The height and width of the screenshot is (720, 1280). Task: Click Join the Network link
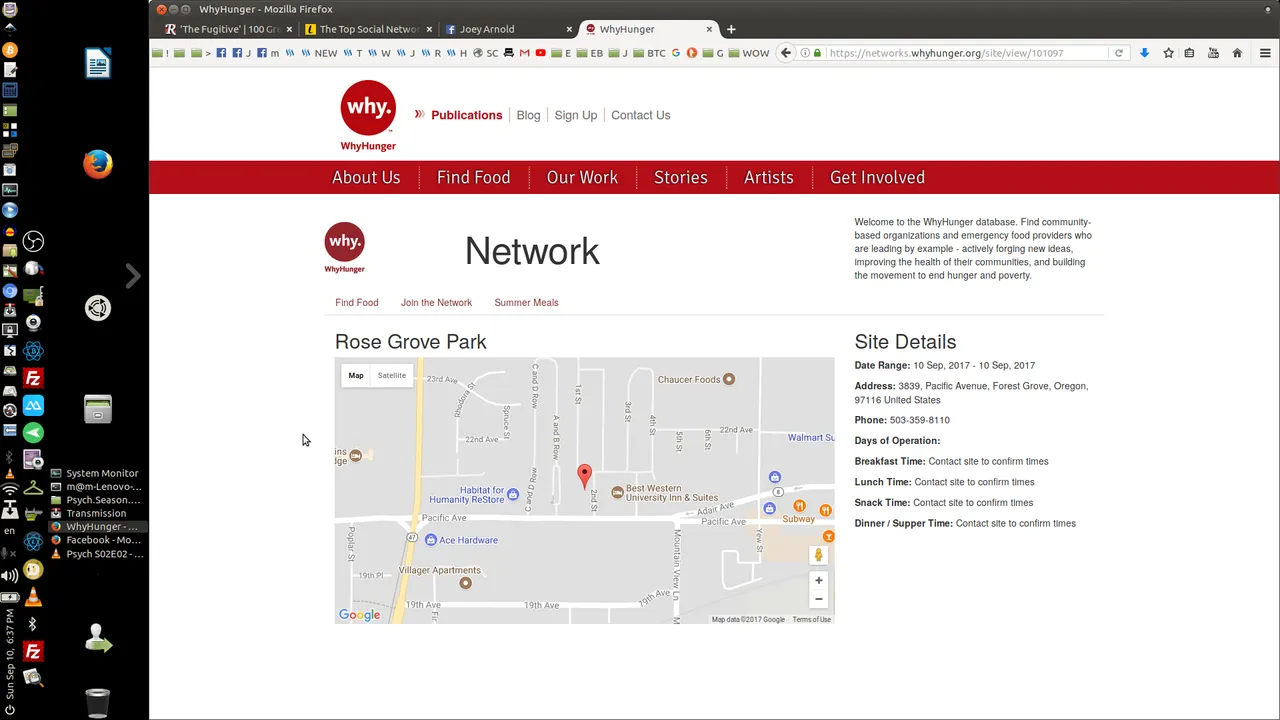[436, 302]
